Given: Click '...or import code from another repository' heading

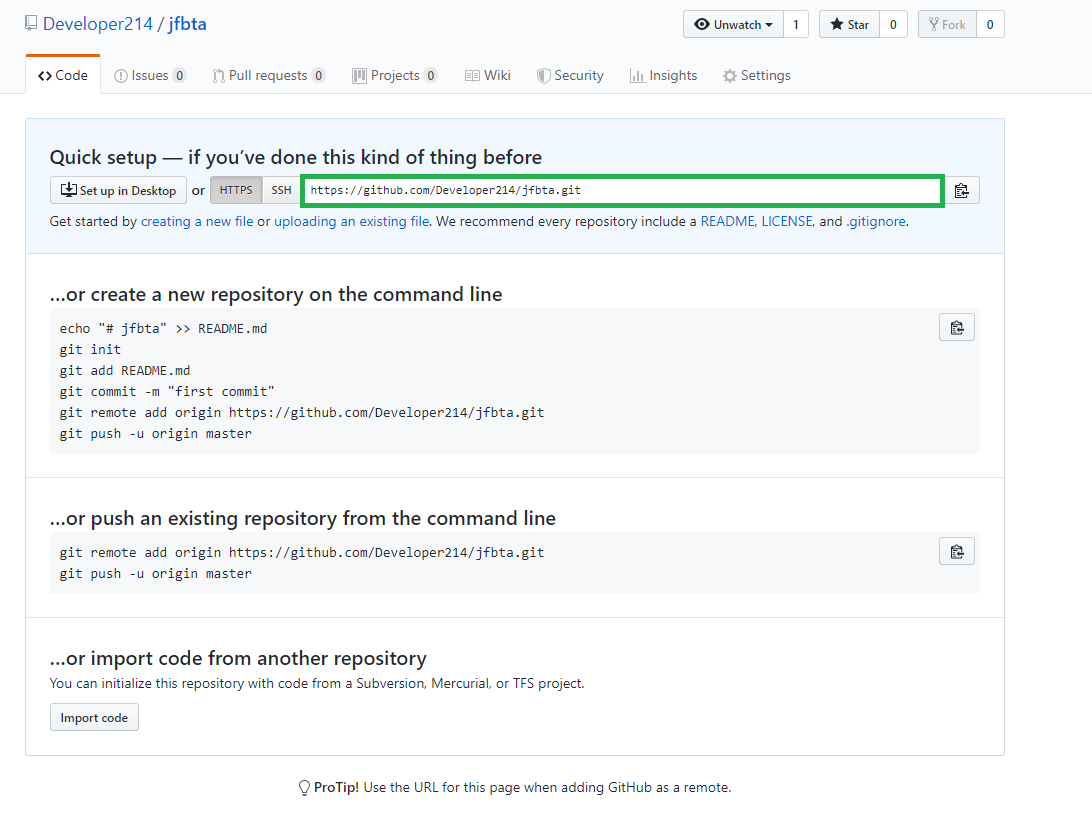Looking at the screenshot, I should click(238, 658).
